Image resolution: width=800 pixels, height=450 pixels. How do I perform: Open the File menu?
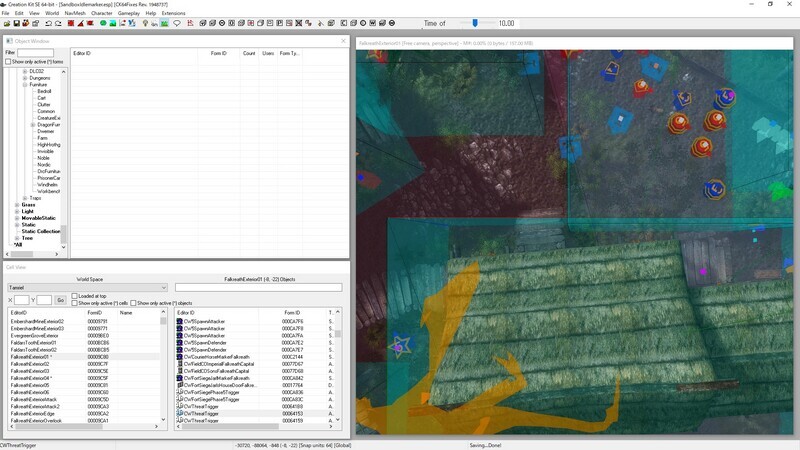tap(6, 13)
